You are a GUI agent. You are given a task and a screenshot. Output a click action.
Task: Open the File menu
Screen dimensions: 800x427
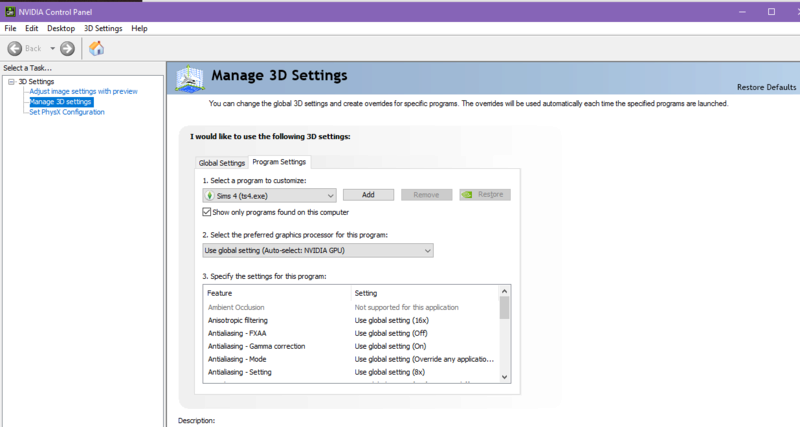tap(10, 29)
